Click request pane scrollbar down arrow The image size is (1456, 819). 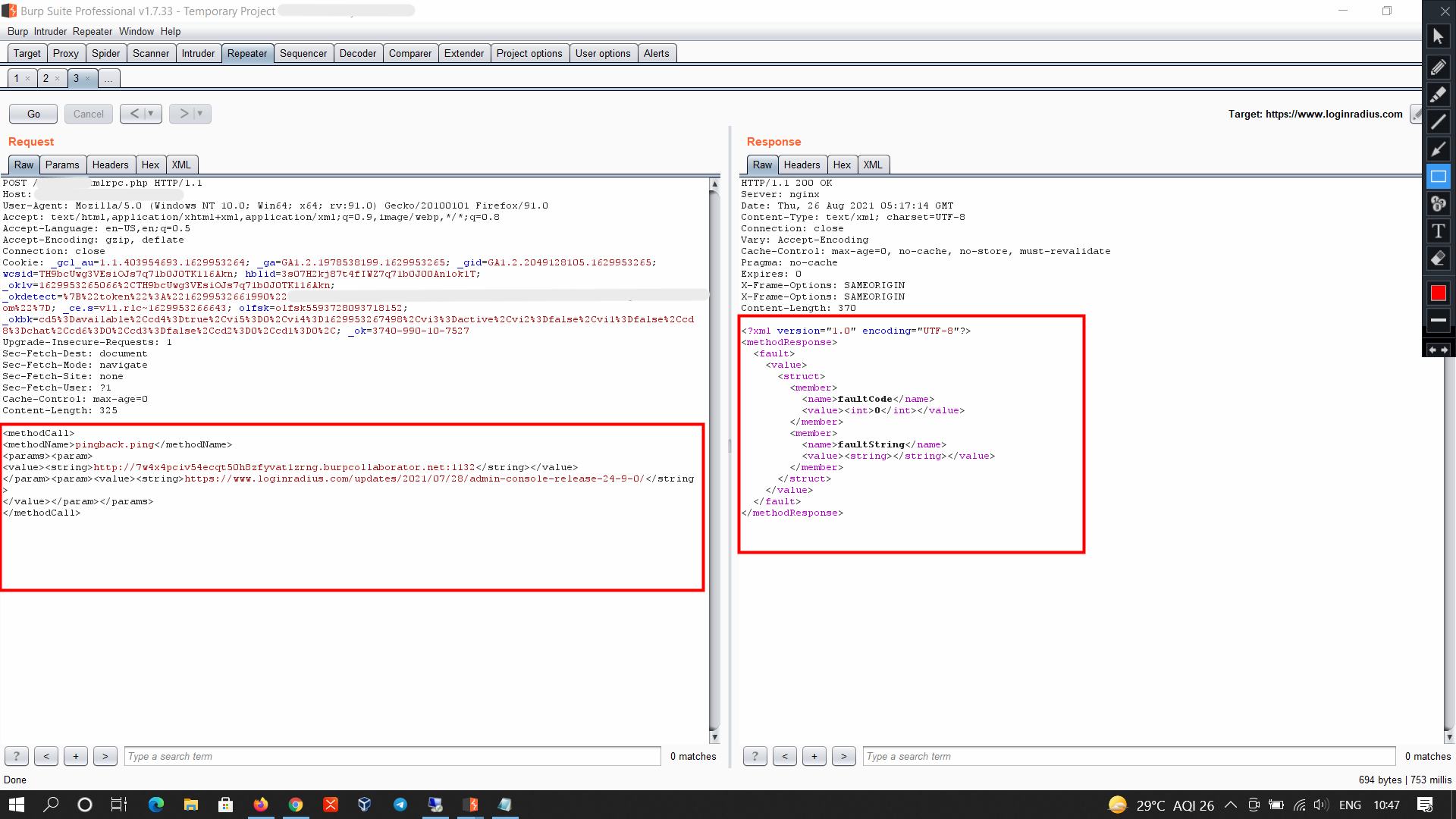714,737
